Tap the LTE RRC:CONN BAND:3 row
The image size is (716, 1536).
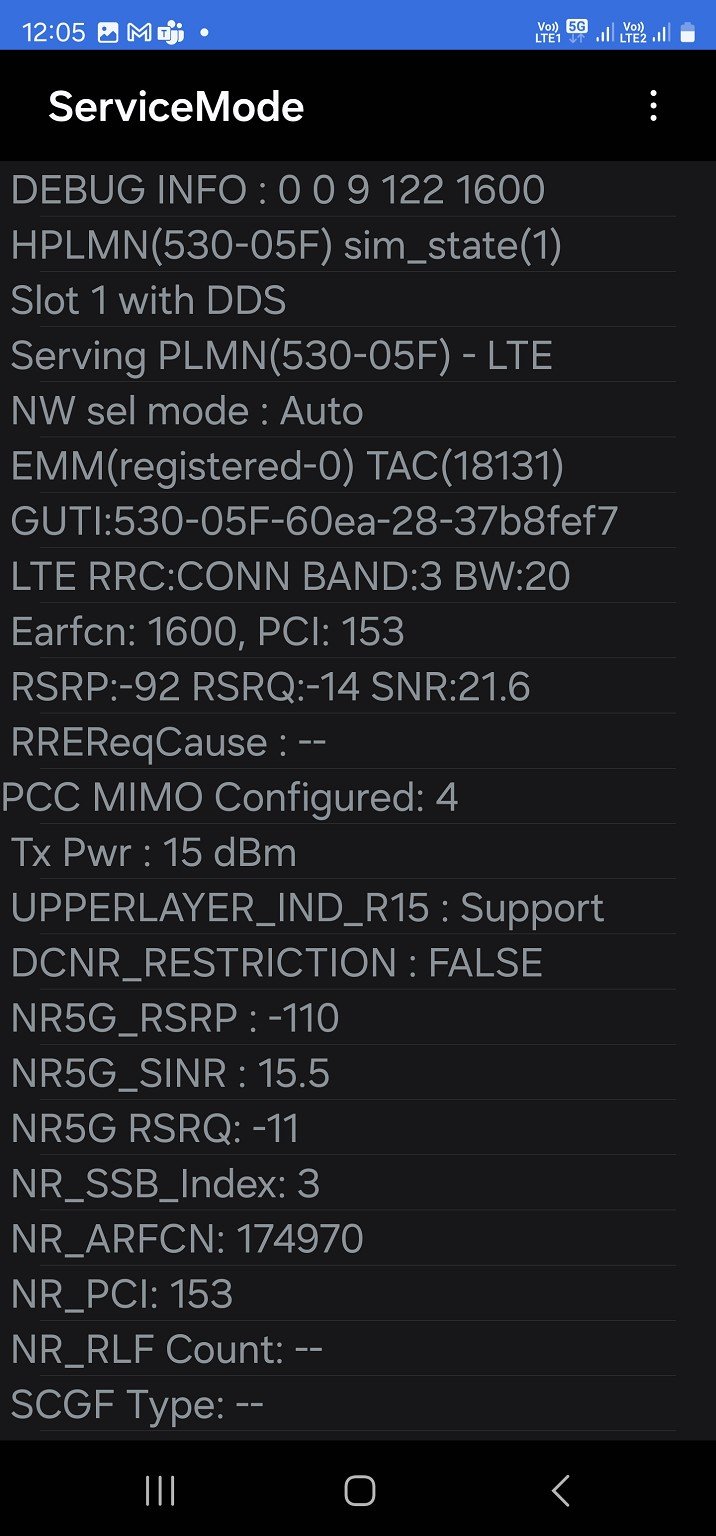point(340,576)
